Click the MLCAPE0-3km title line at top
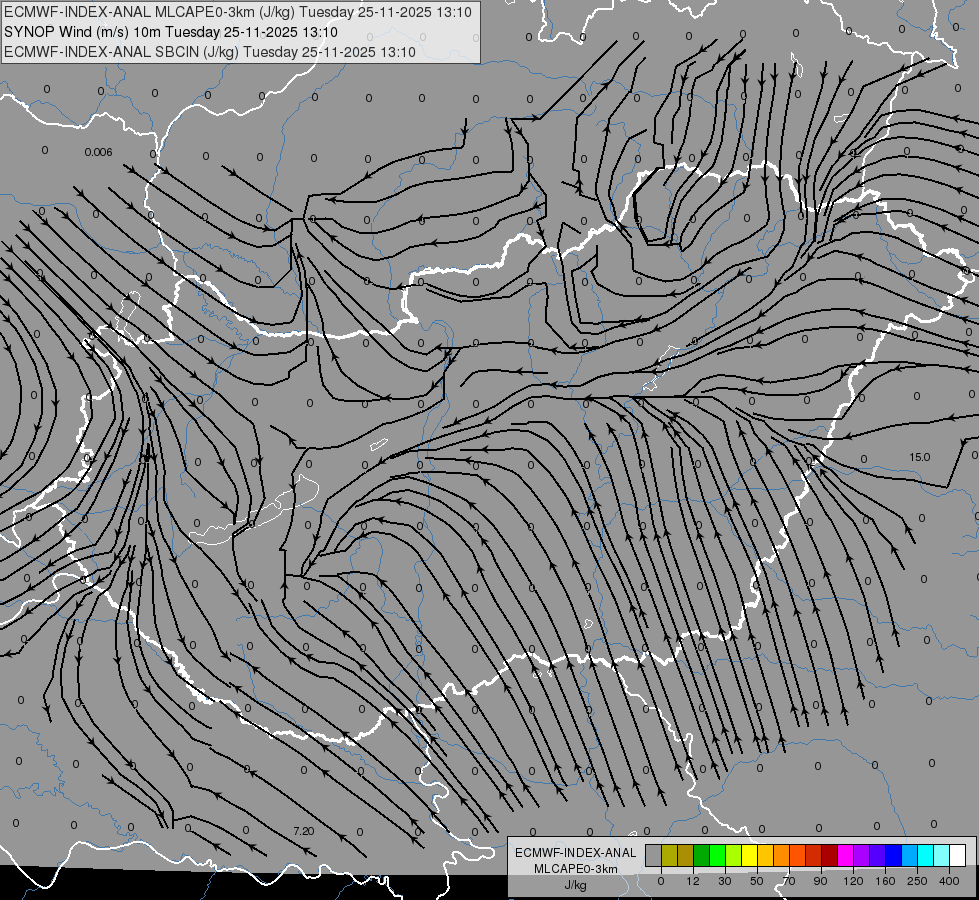This screenshot has height=900, width=979. click(238, 12)
